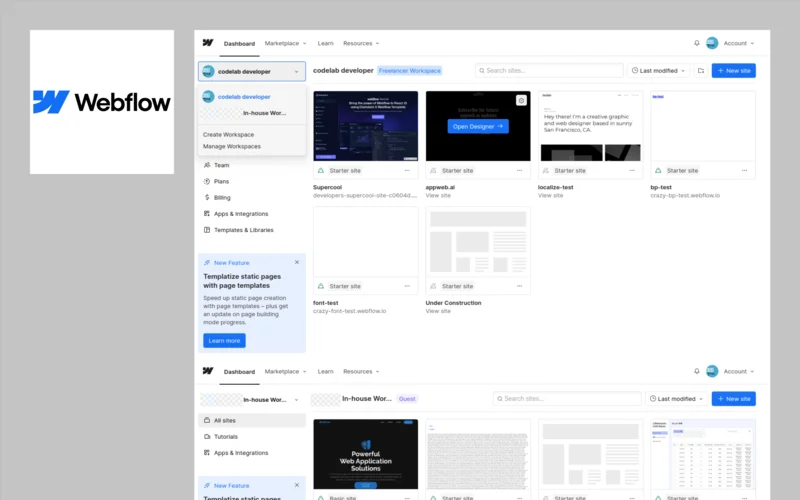
Task: Open the ellipsis menu on the bp-test card
Action: (744, 170)
